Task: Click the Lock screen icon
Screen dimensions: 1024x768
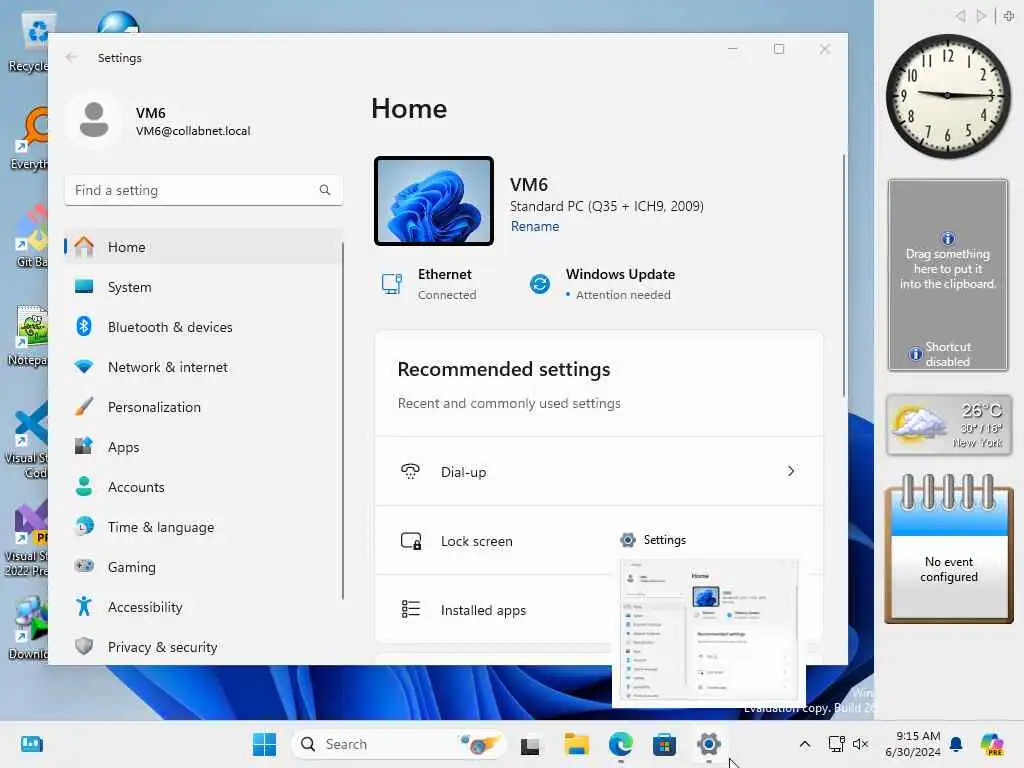Action: [x=411, y=541]
